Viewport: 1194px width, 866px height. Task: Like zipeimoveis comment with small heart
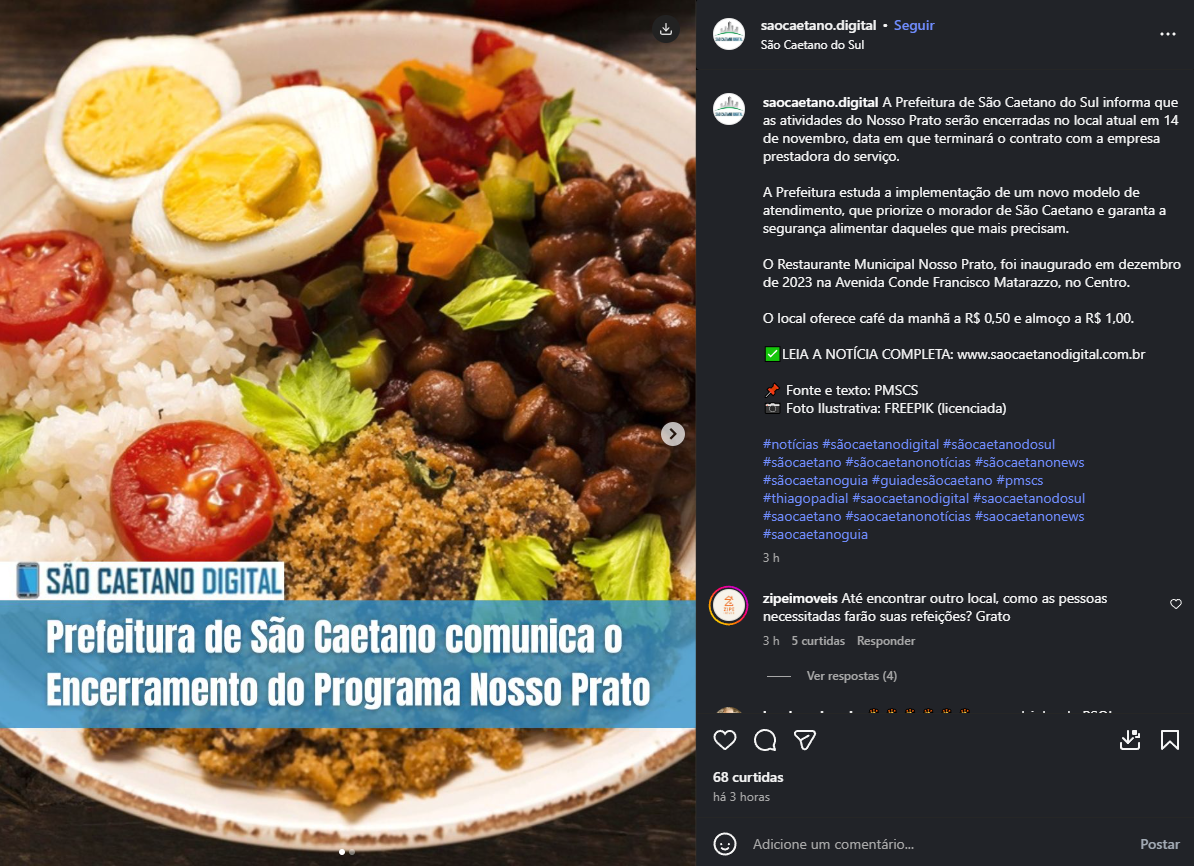(1176, 604)
